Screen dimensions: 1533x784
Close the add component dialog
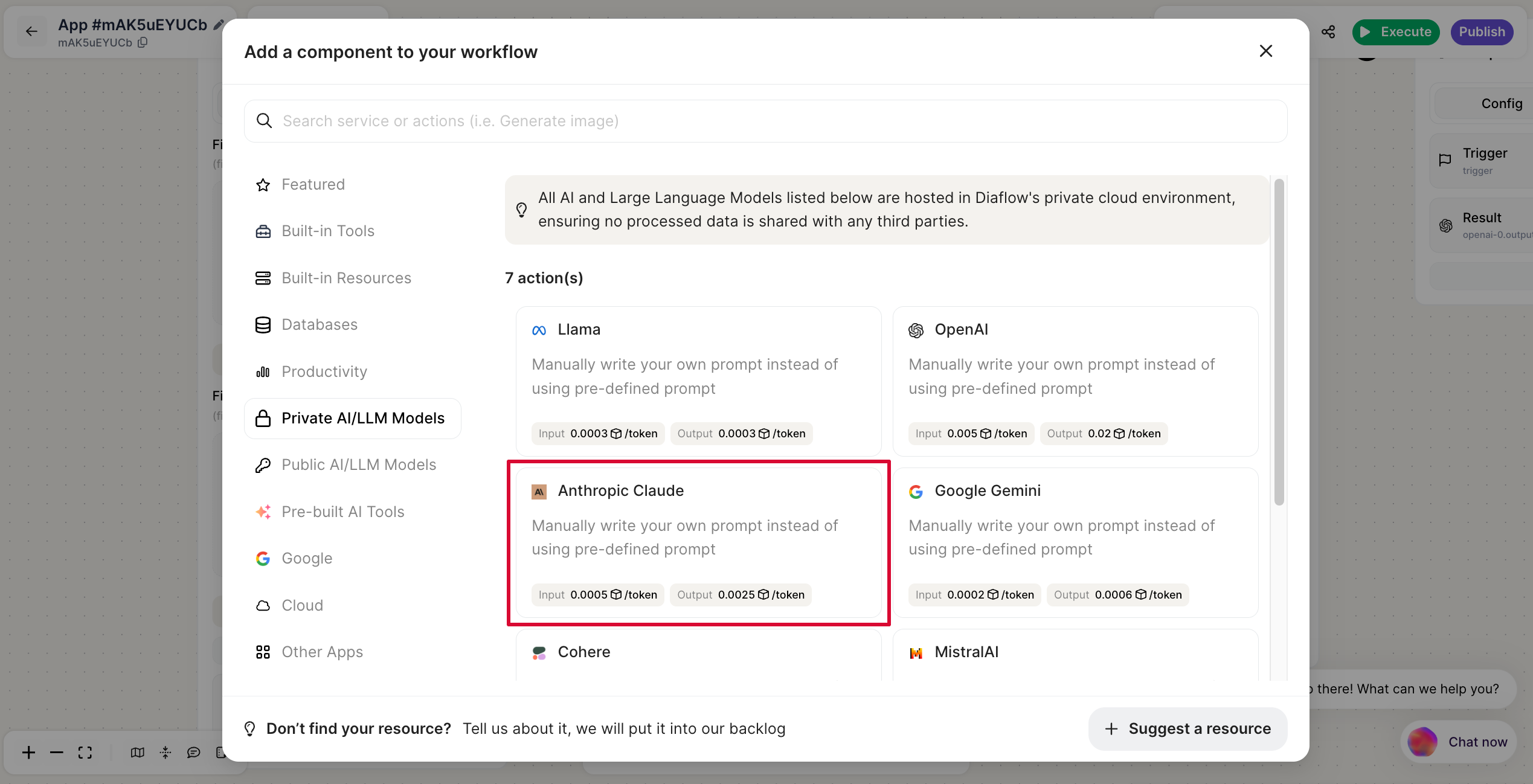(1265, 51)
